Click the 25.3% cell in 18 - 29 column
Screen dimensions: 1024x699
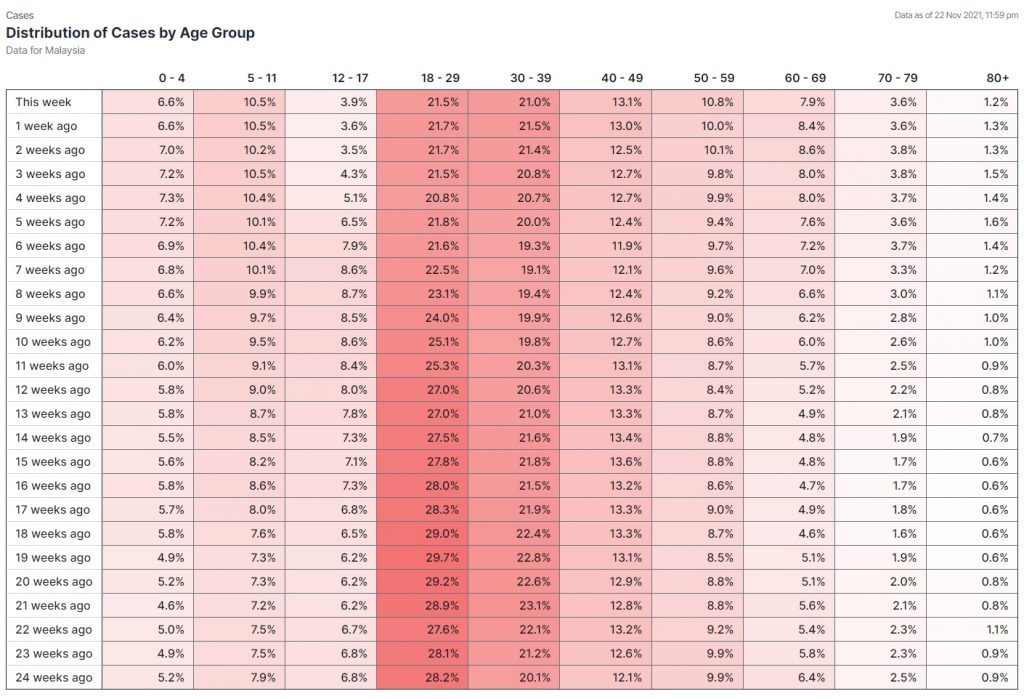(x=441, y=366)
